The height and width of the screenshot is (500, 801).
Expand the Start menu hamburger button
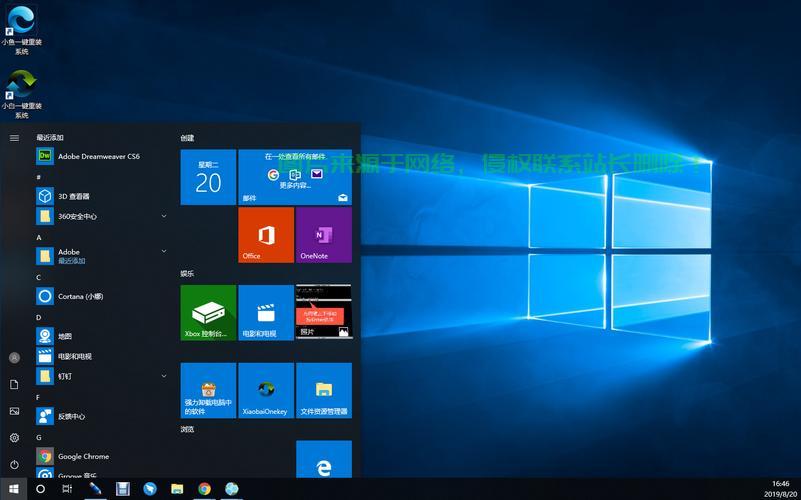[x=14, y=138]
